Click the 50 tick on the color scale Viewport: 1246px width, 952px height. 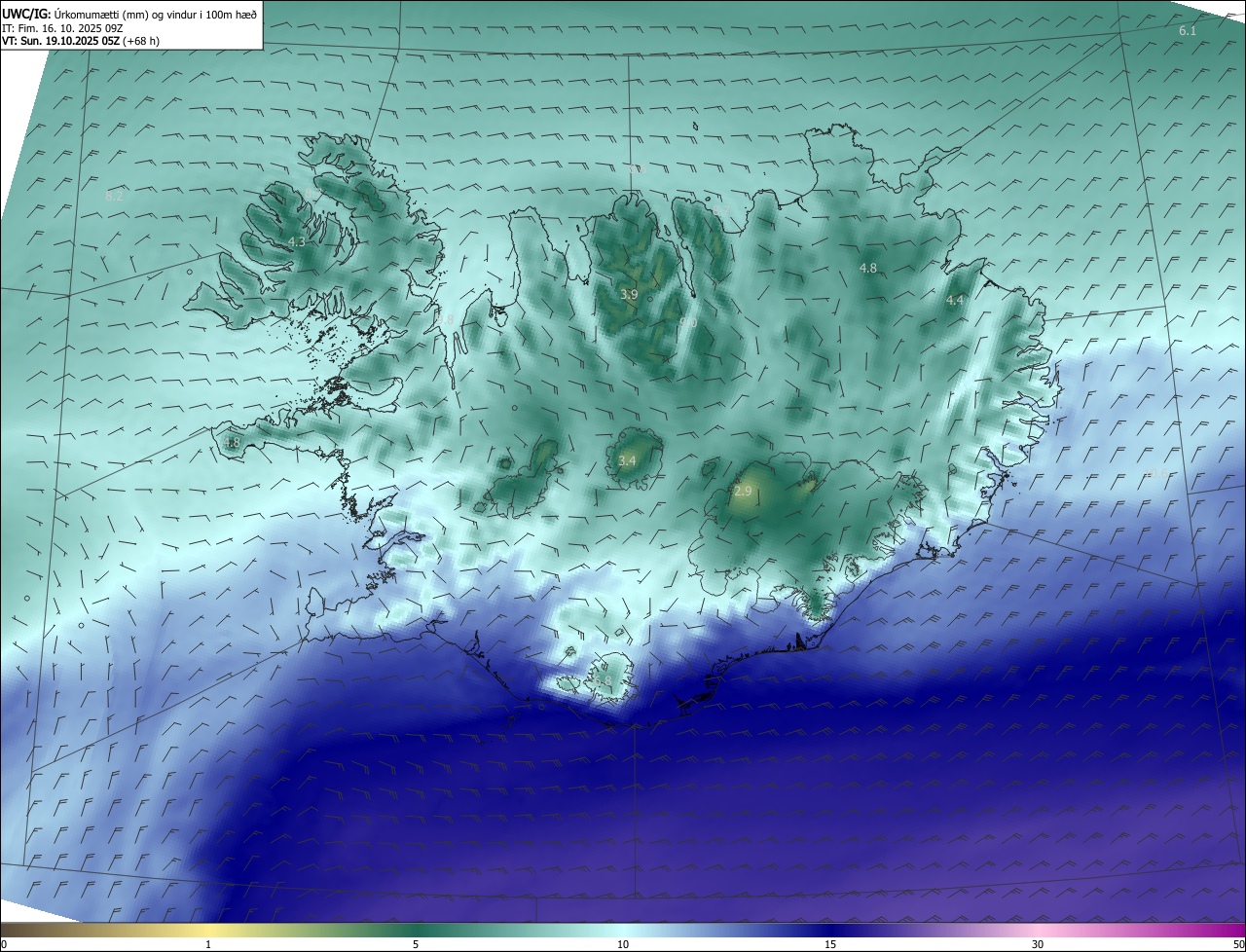1238,944
